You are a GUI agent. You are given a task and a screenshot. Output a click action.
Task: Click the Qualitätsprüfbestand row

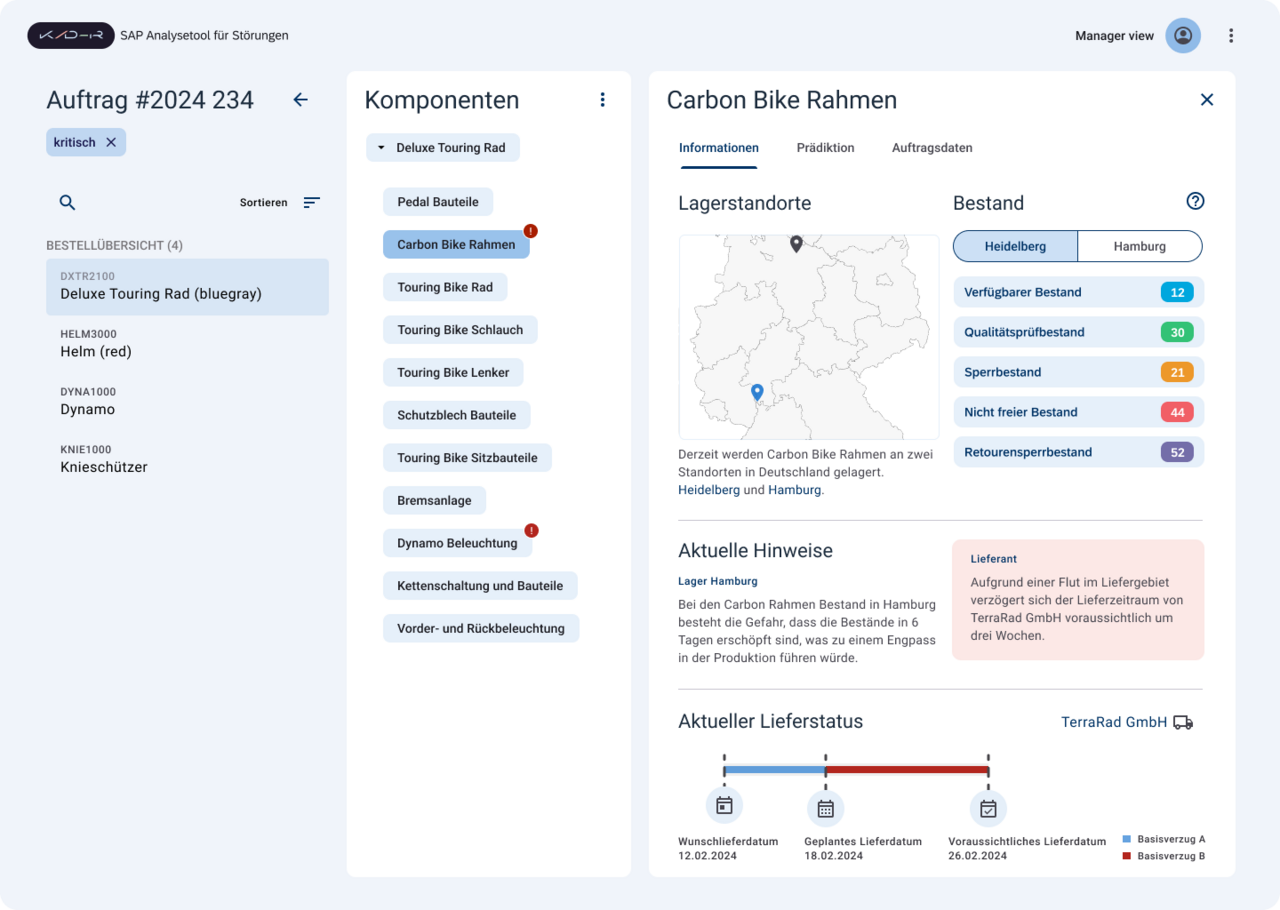(1078, 332)
